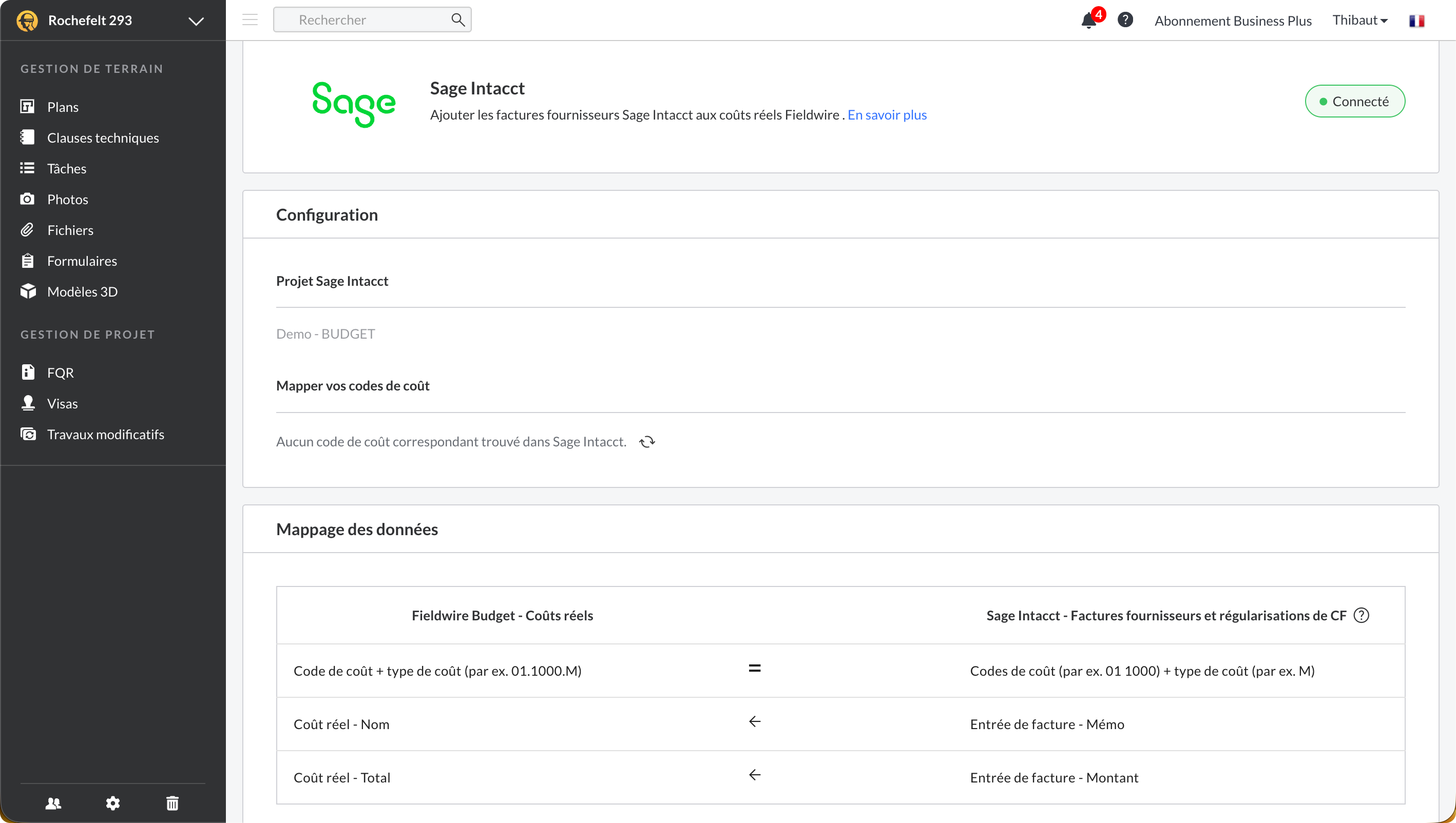
Task: Click 'Codes de coût (par ex. 01 1000)' cell
Action: [x=1142, y=671]
